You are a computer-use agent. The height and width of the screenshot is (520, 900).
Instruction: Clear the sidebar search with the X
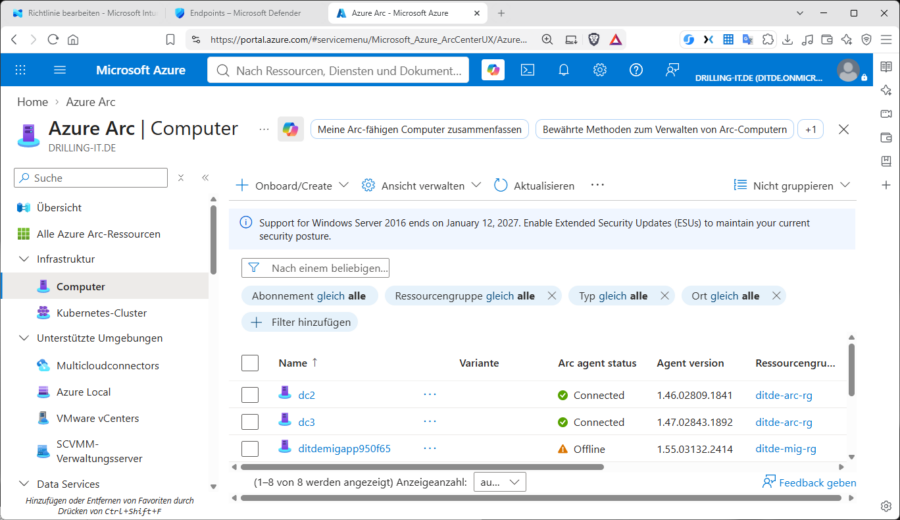(181, 178)
